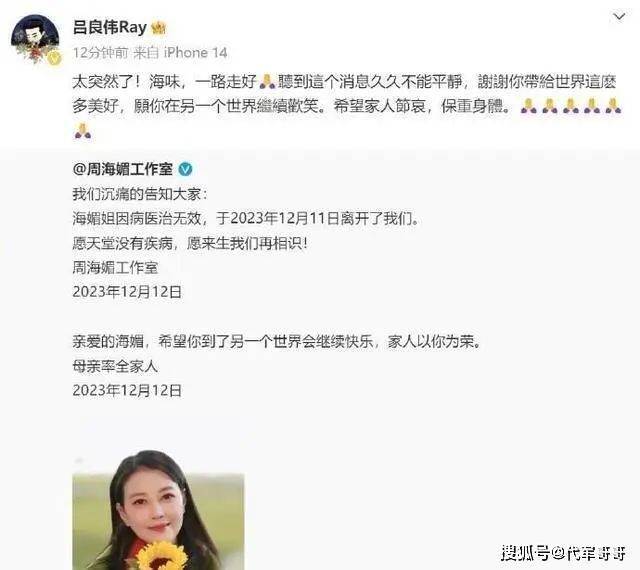
Task: Click the gold crown membership badge
Action: (x=158, y=28)
